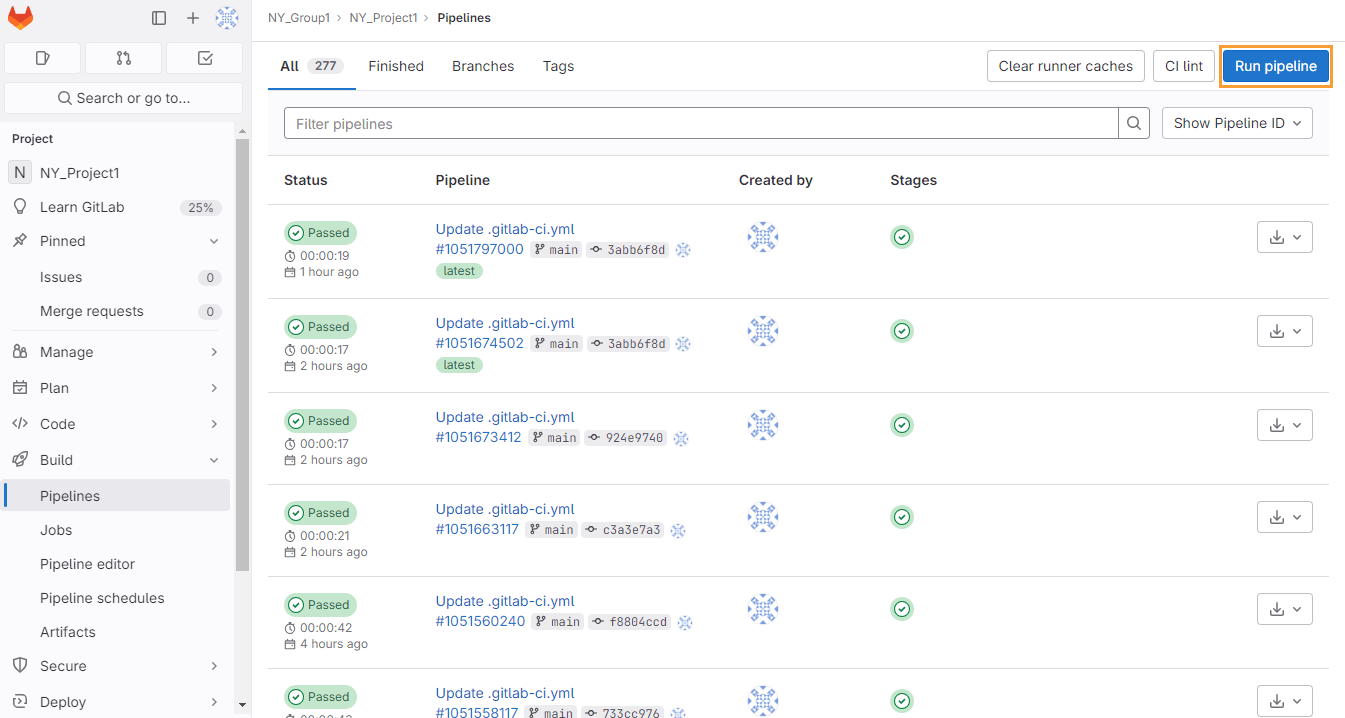Image resolution: width=1345 pixels, height=718 pixels.
Task: Expand the artifacts download dropdown arrow
Action: [x=1298, y=237]
